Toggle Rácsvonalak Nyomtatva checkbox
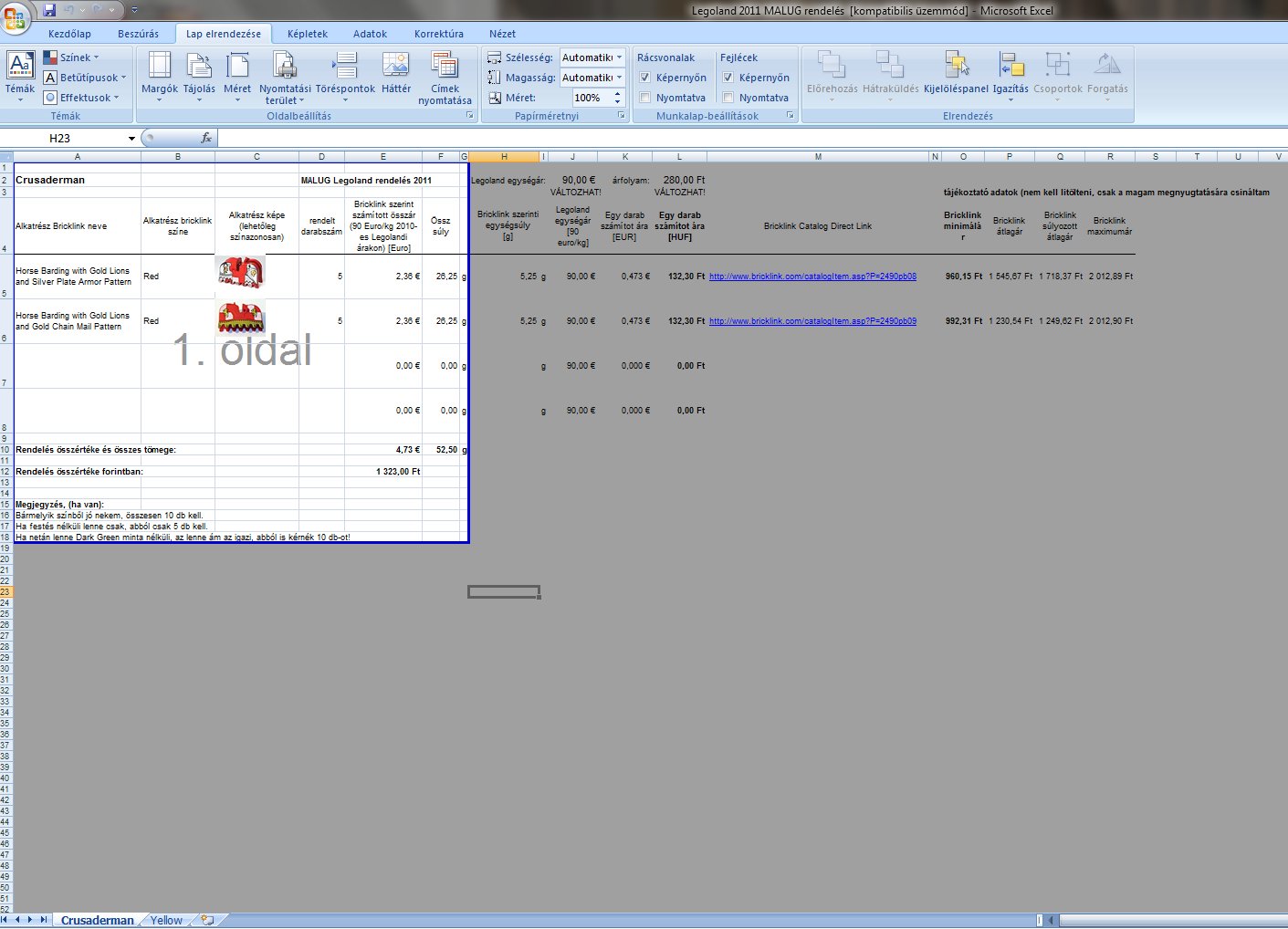The height and width of the screenshot is (929, 1288). point(645,98)
